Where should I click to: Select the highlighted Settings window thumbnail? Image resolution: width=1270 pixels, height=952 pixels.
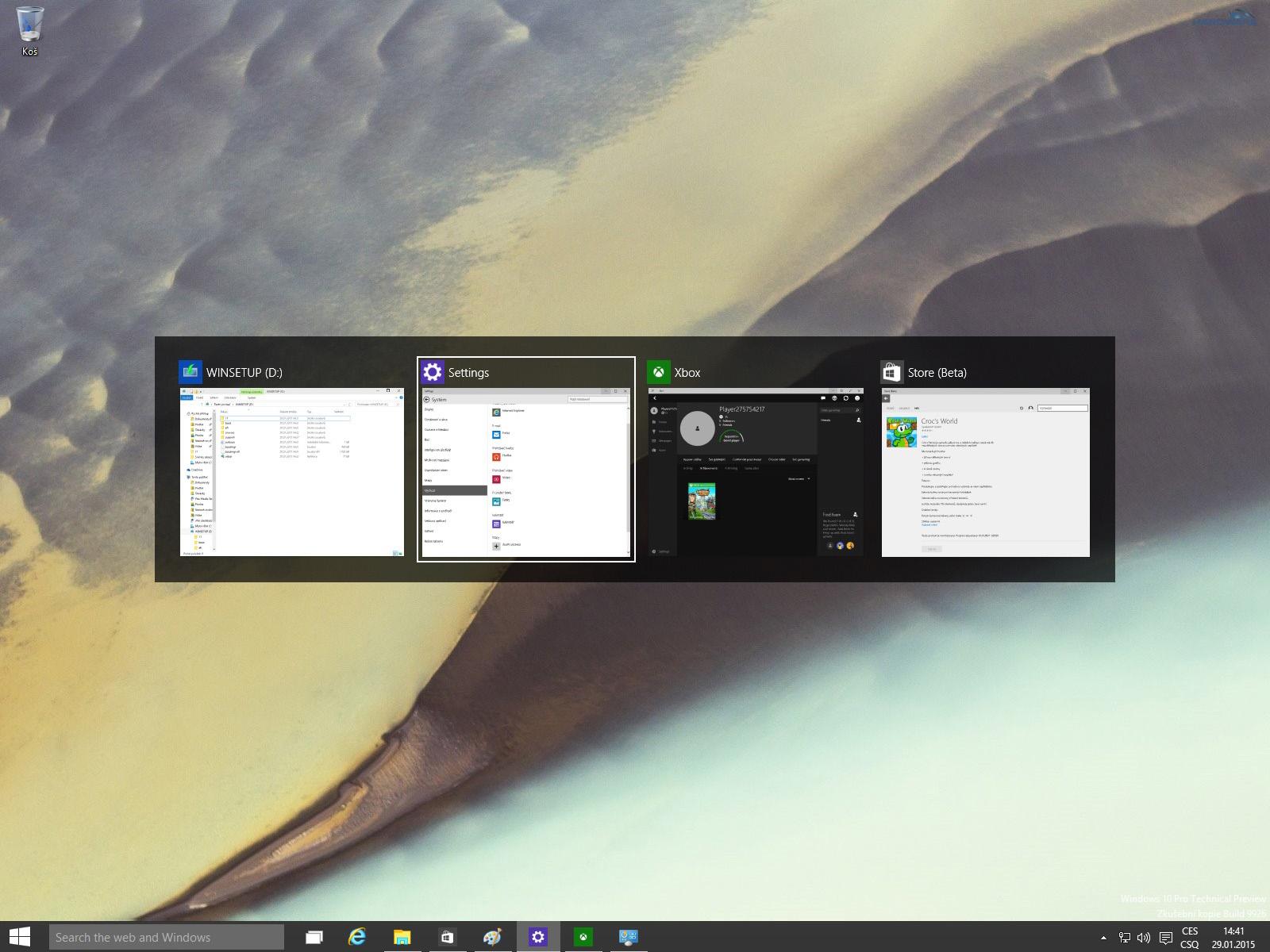(x=526, y=472)
